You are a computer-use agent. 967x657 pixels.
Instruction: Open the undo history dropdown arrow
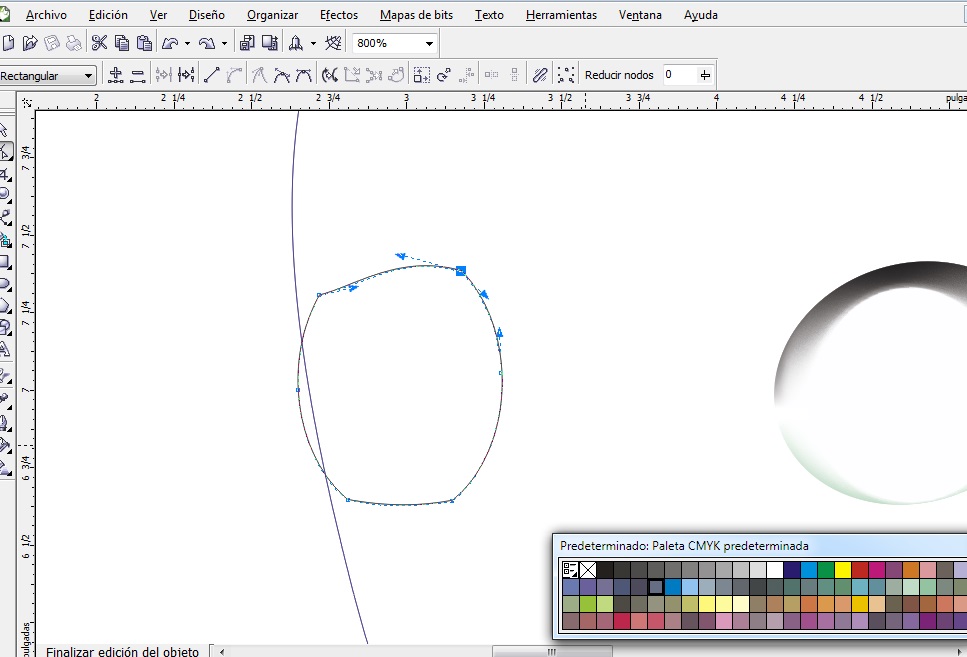(x=187, y=44)
